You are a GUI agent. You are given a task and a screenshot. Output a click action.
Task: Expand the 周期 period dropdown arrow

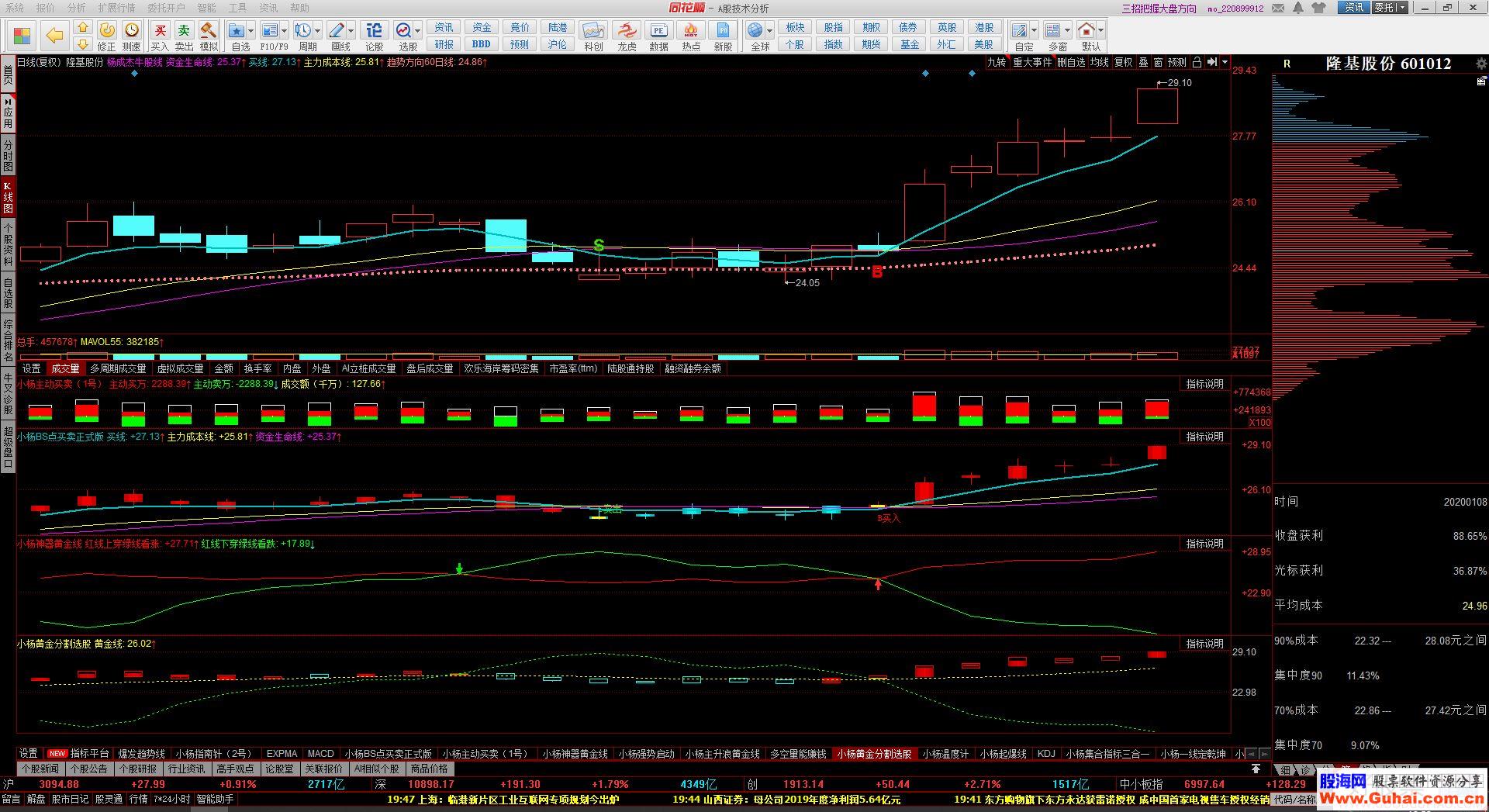coord(319,31)
